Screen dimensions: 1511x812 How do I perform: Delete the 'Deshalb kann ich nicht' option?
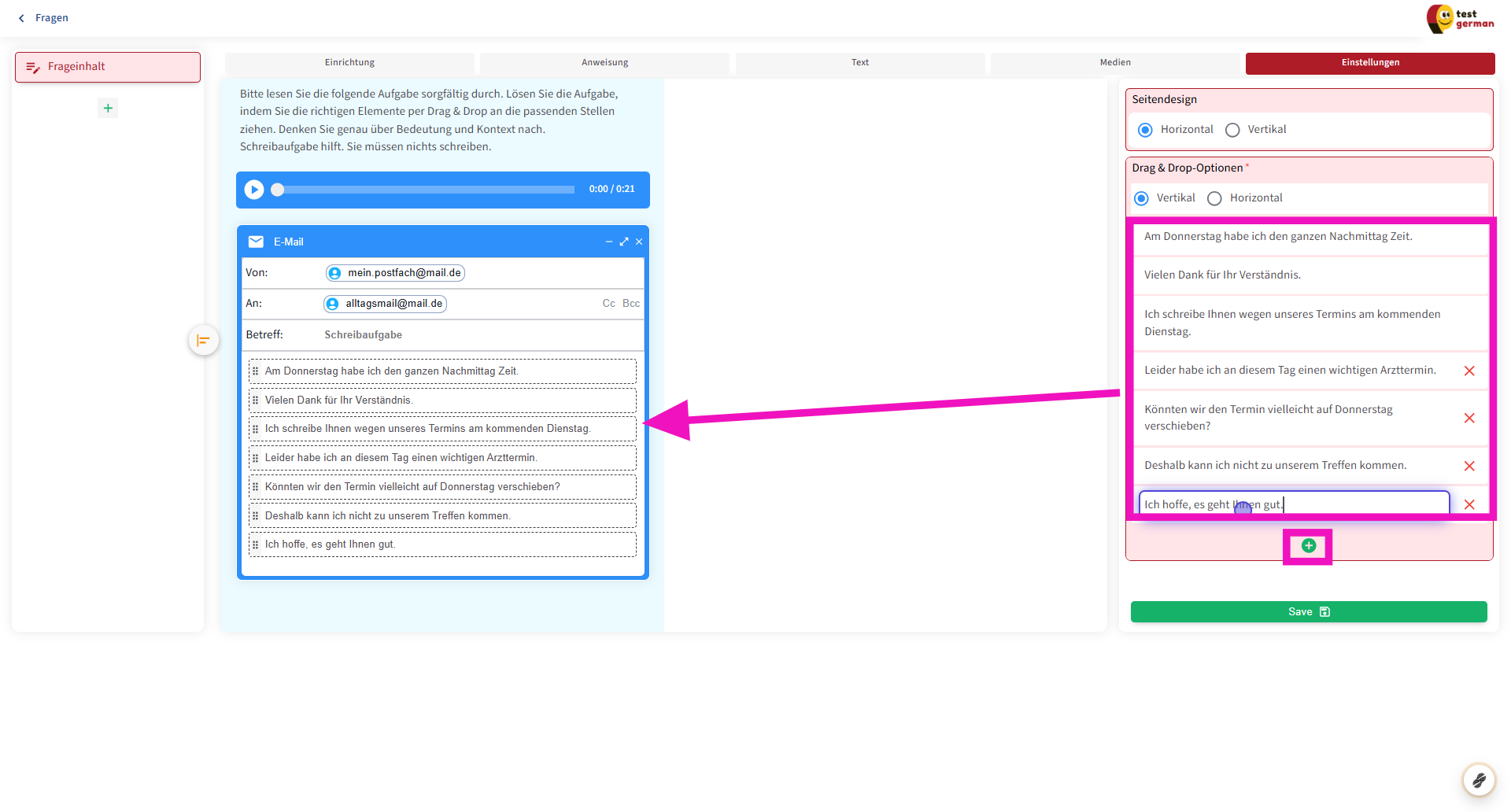(x=1469, y=466)
